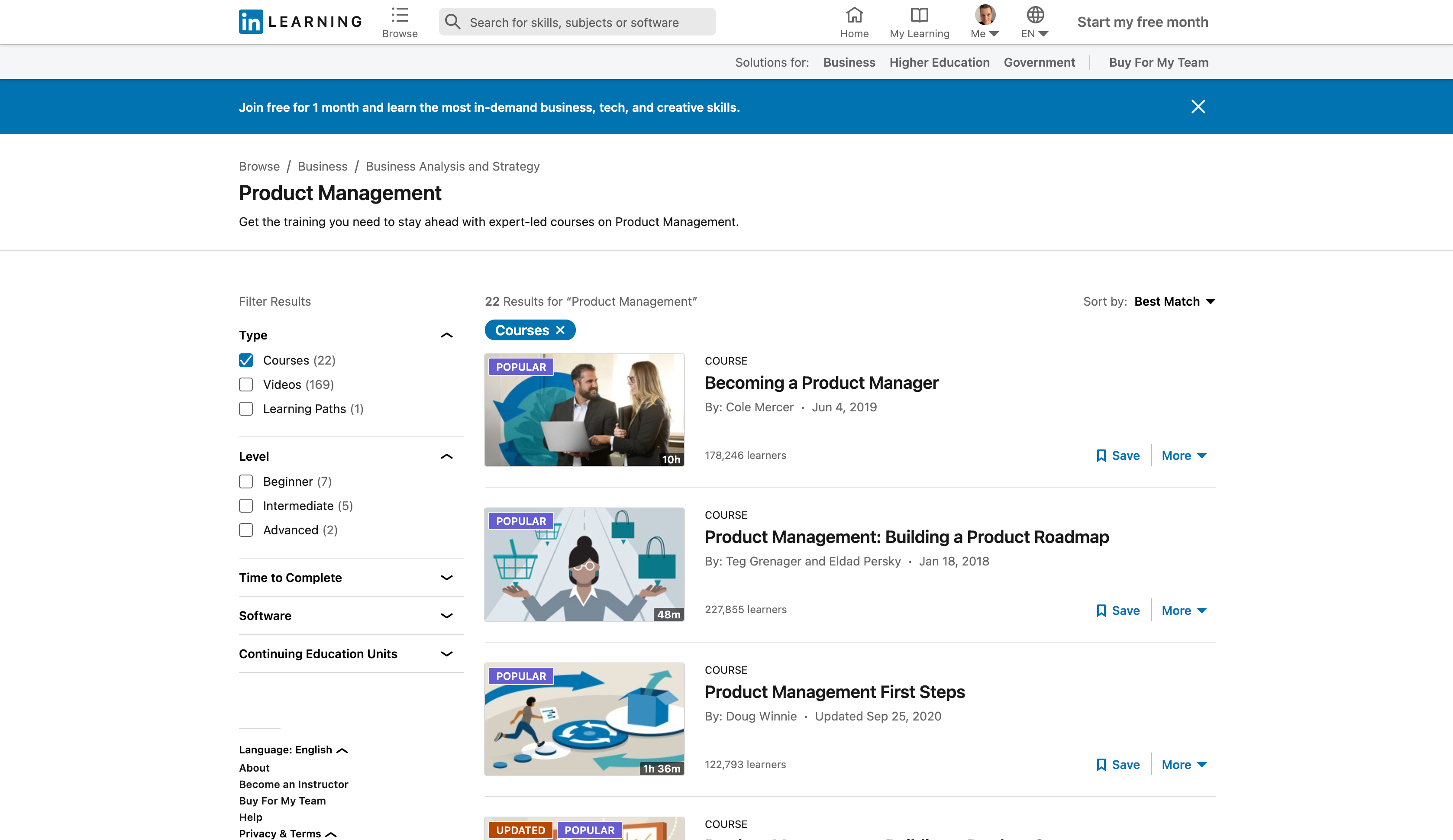The height and width of the screenshot is (840, 1453).
Task: Uncheck the Courses type filter
Action: (246, 360)
